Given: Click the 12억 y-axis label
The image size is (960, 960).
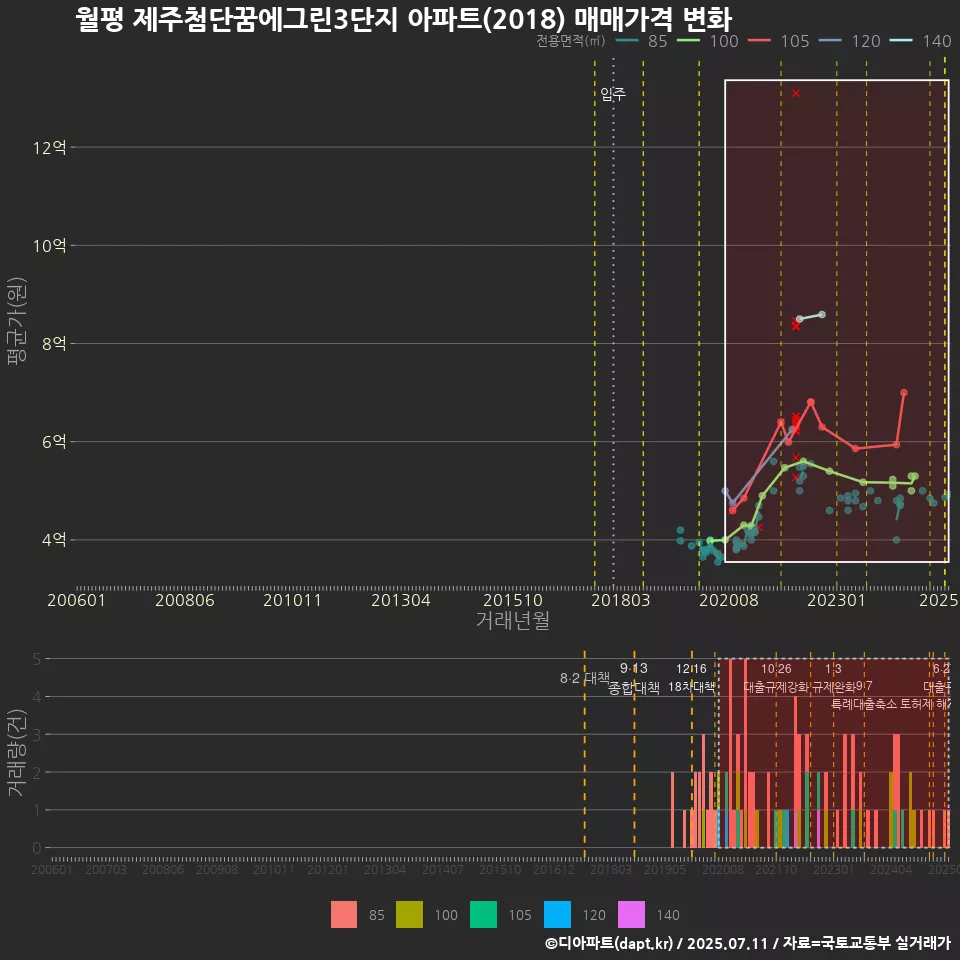Looking at the screenshot, I should tap(50, 148).
